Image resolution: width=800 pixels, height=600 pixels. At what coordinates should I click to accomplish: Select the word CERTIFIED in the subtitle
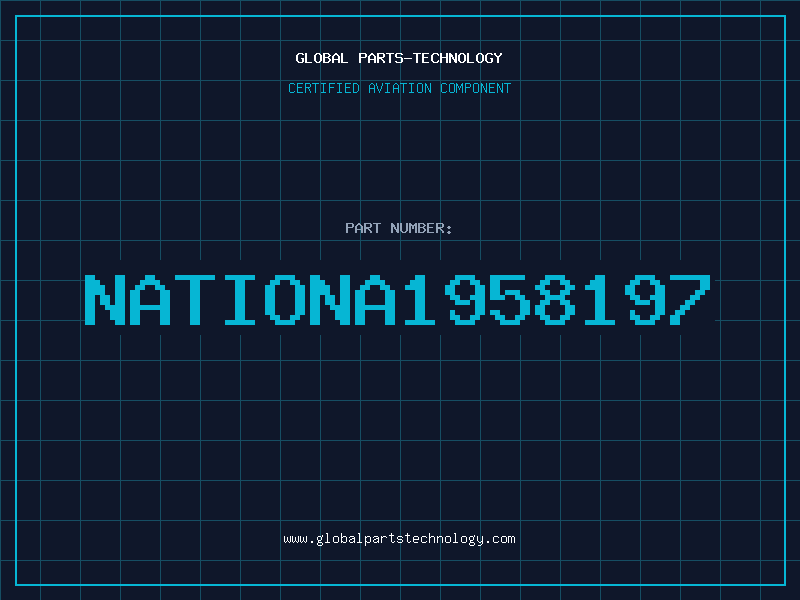coord(323,88)
